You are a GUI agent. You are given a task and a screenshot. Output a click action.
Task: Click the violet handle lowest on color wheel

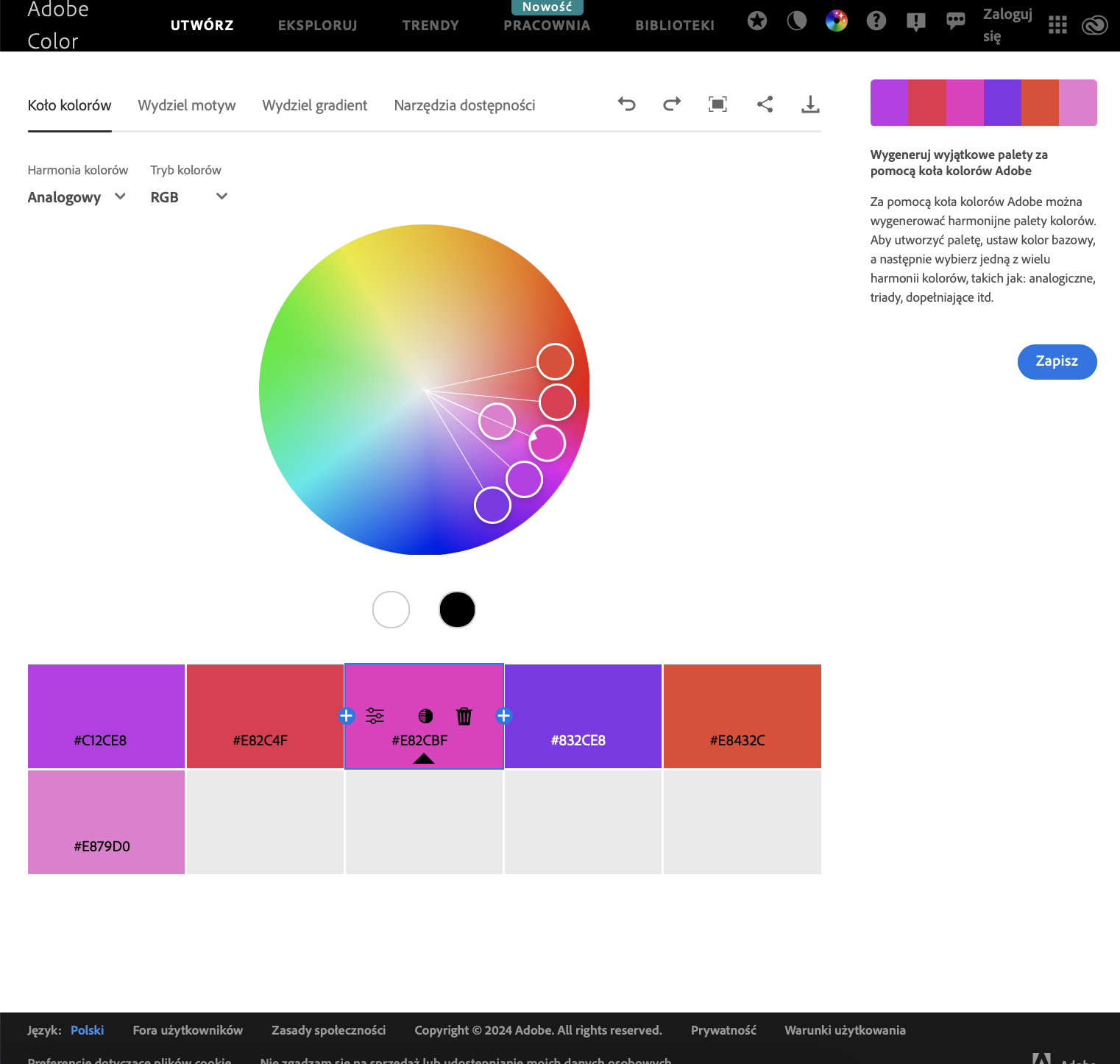point(492,505)
